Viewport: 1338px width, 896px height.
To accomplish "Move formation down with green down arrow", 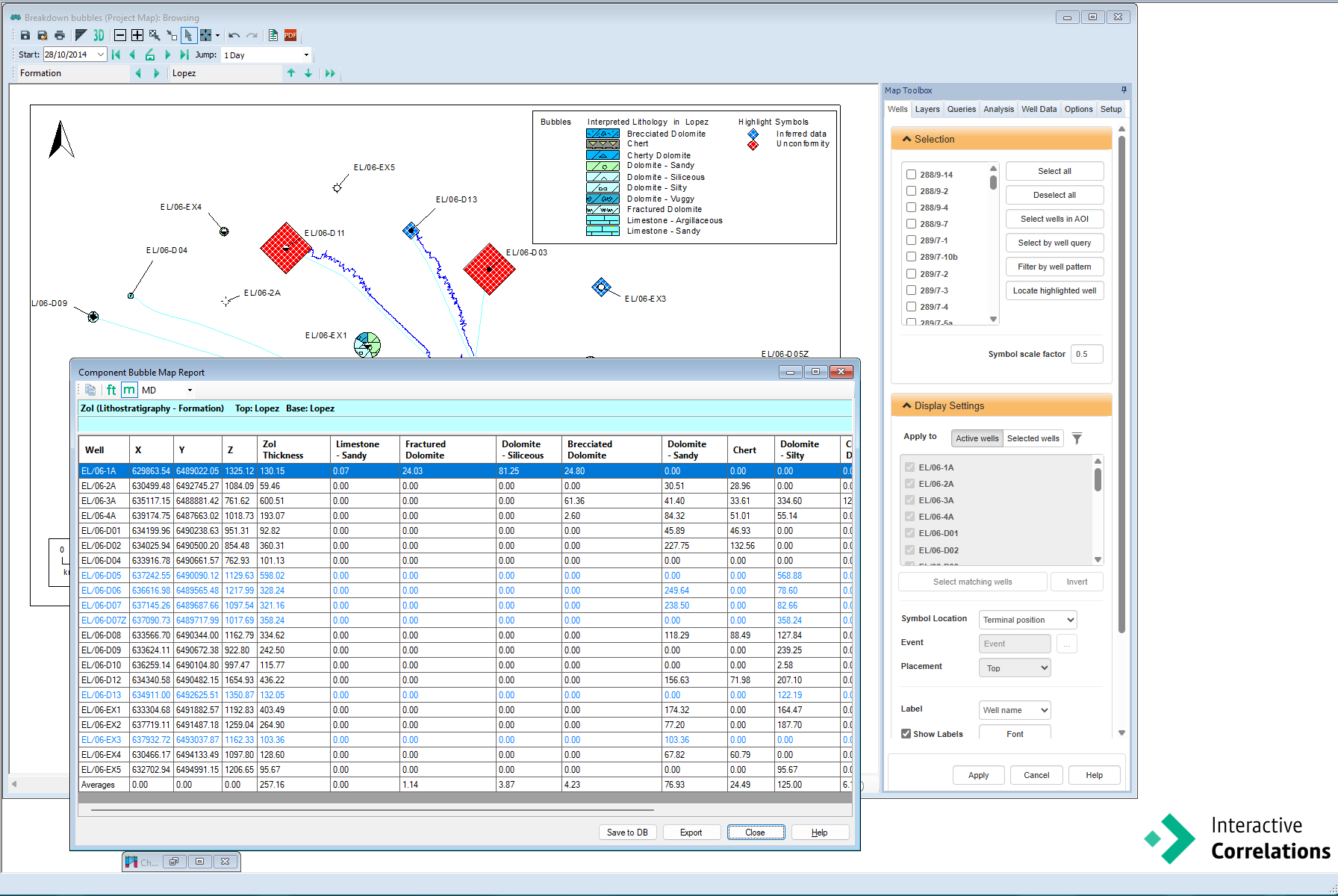I will click(x=308, y=73).
